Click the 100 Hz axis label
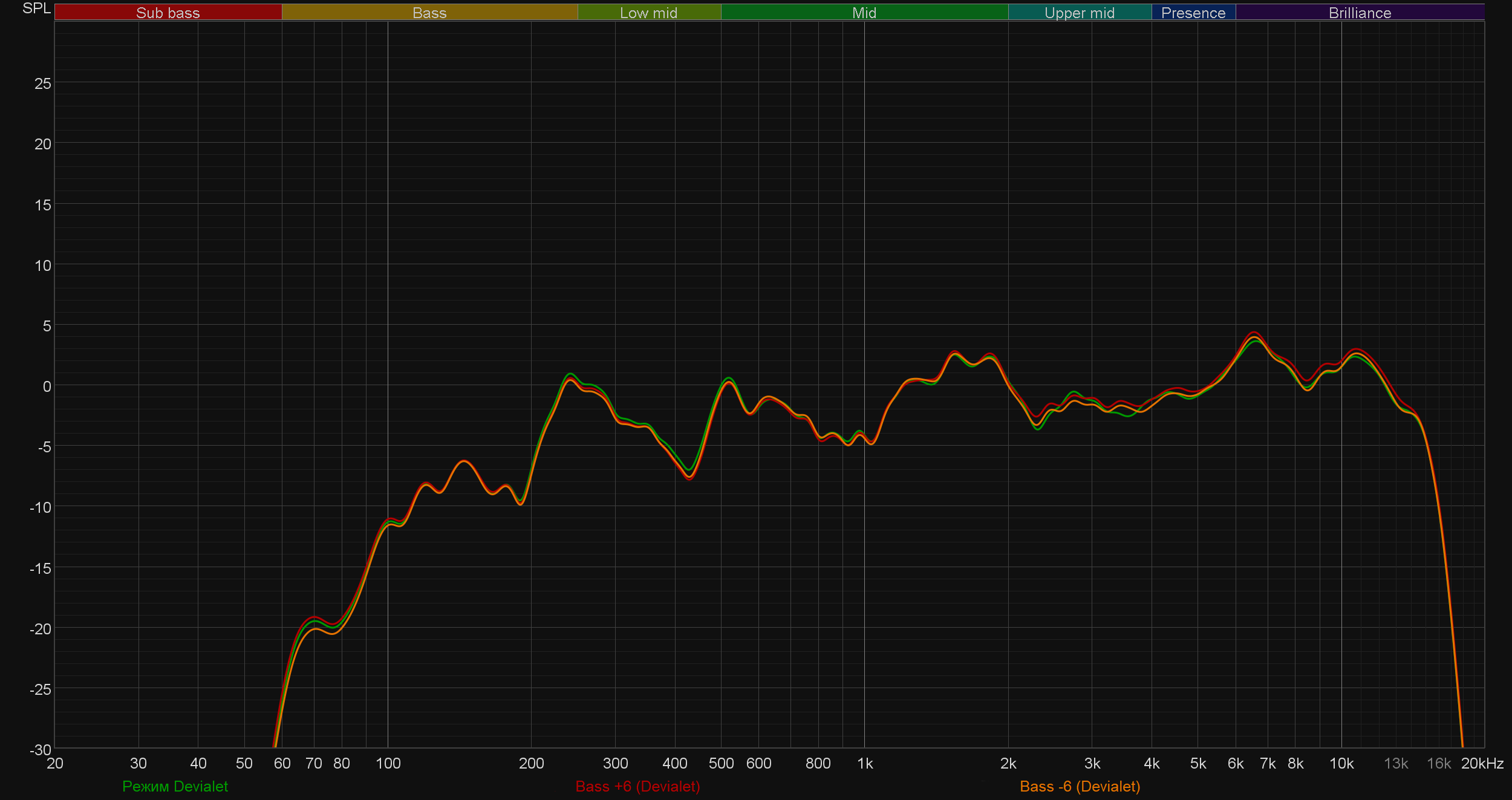The width and height of the screenshot is (1512, 800). (388, 764)
